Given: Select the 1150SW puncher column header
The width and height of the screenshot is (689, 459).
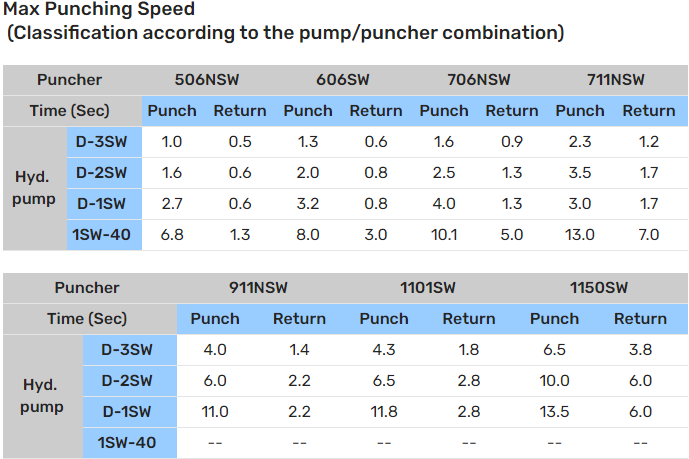Looking at the screenshot, I should [x=598, y=288].
